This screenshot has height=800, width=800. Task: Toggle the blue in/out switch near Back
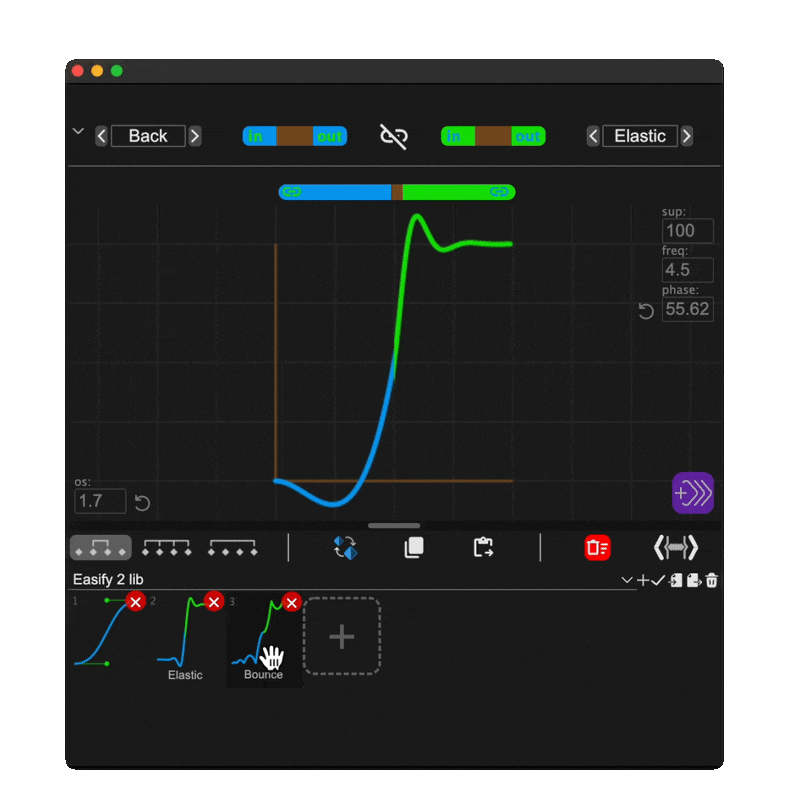(x=295, y=136)
